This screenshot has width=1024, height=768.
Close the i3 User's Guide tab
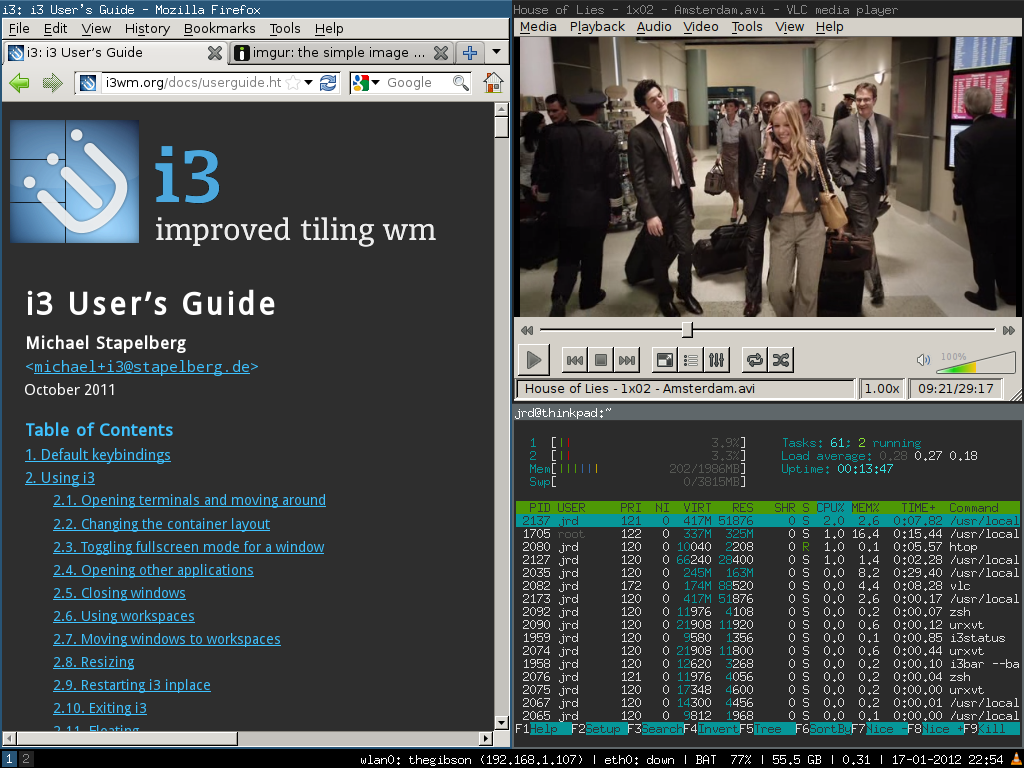214,53
